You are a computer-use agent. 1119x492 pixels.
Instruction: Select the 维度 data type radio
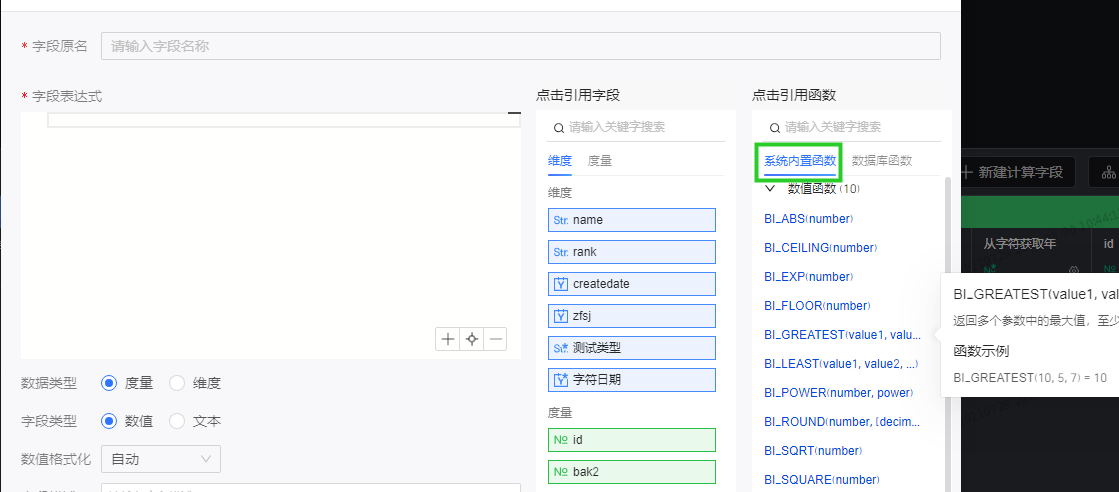tap(177, 383)
